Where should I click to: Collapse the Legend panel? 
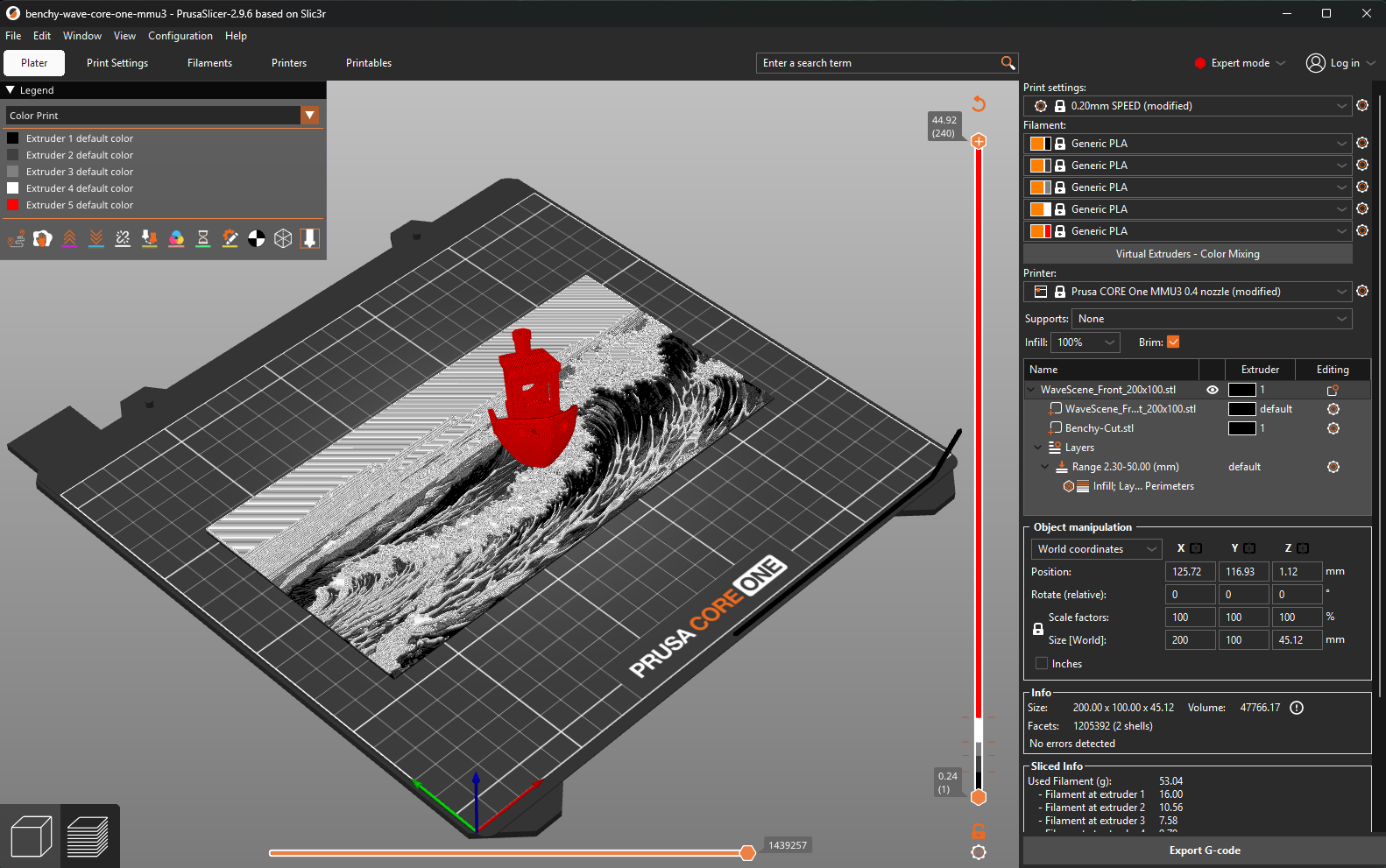11,90
